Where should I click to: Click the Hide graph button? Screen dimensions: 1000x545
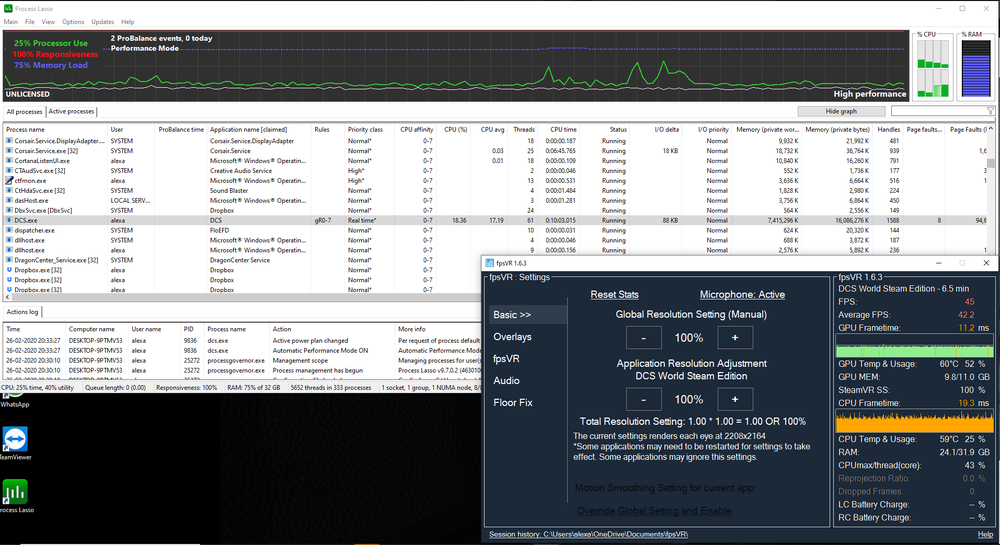pos(841,111)
